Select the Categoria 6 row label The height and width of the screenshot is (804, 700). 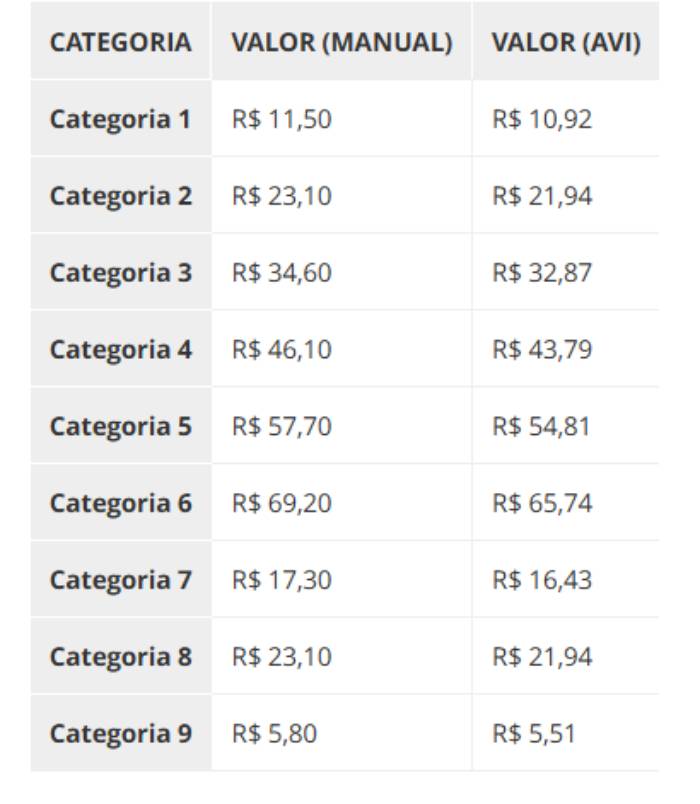121,504
